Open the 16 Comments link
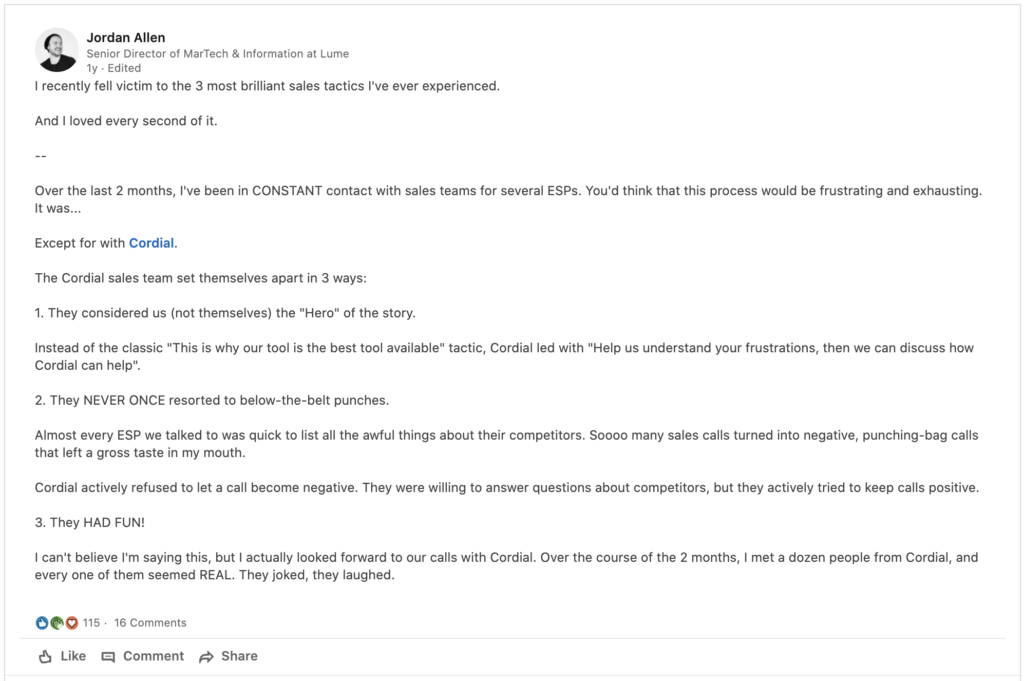The height and width of the screenshot is (681, 1024). click(150, 623)
